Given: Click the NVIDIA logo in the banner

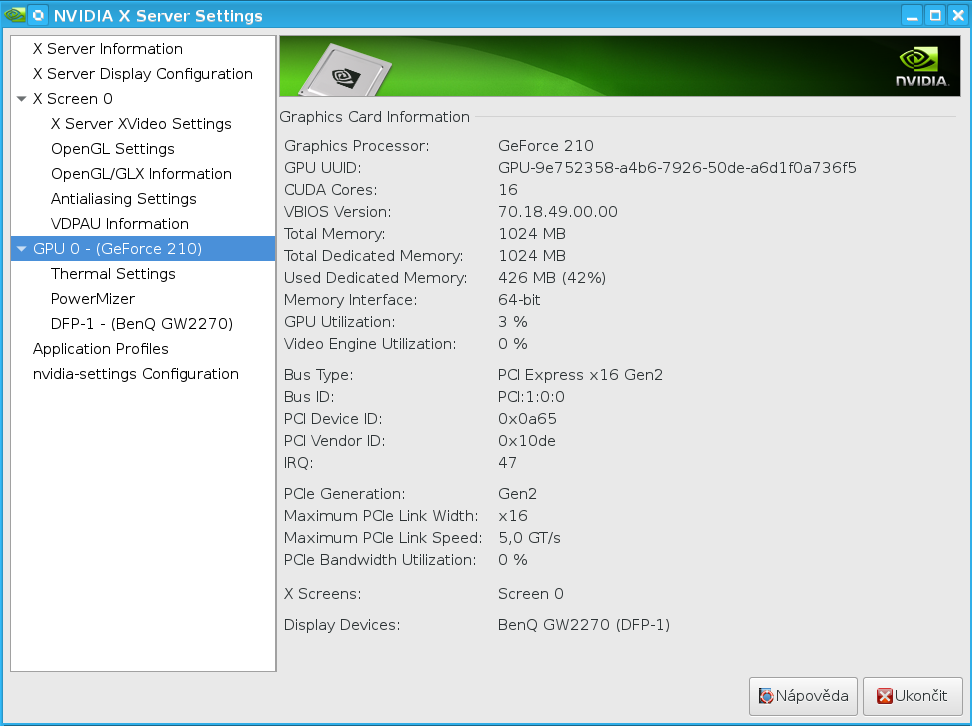Looking at the screenshot, I should (922, 68).
